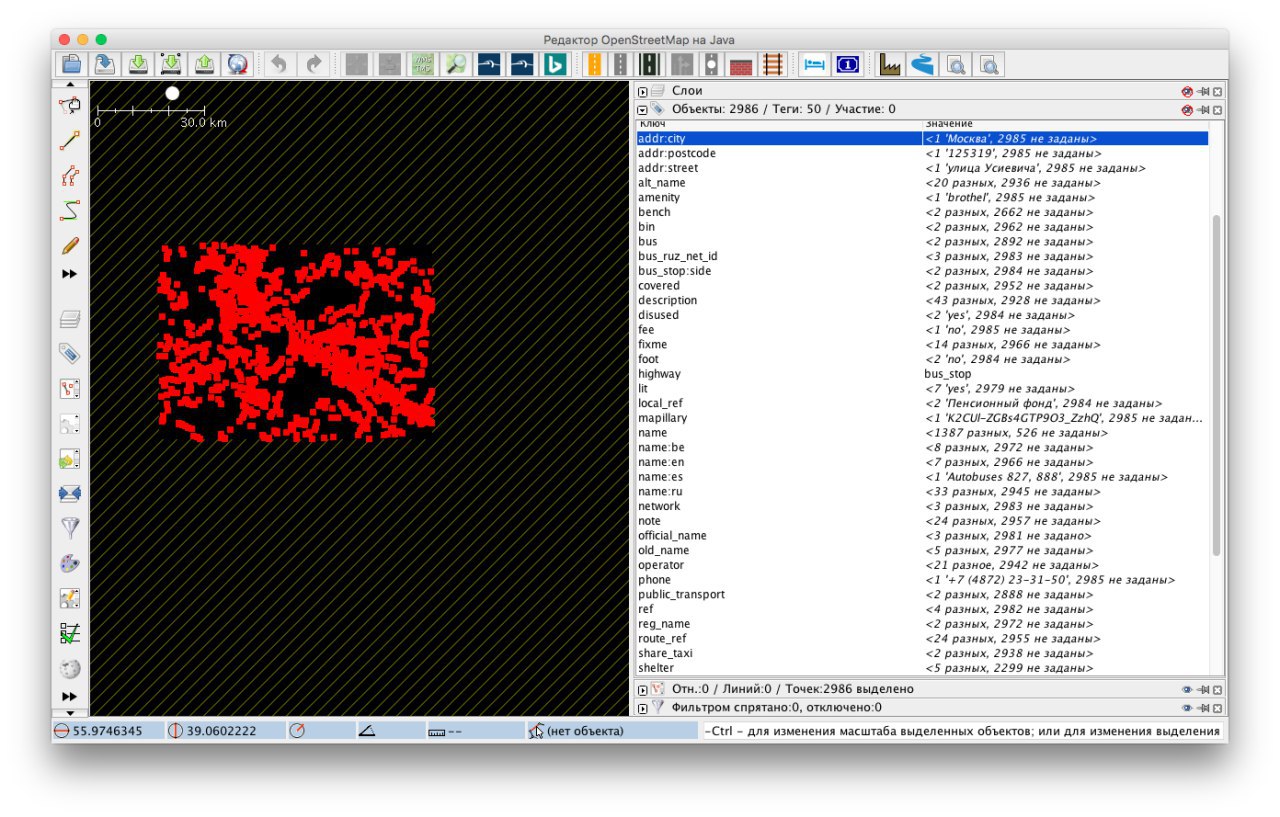The height and width of the screenshot is (817, 1280).
Task: Undock the Слои panel with pin icon
Action: pyautogui.click(x=1203, y=91)
